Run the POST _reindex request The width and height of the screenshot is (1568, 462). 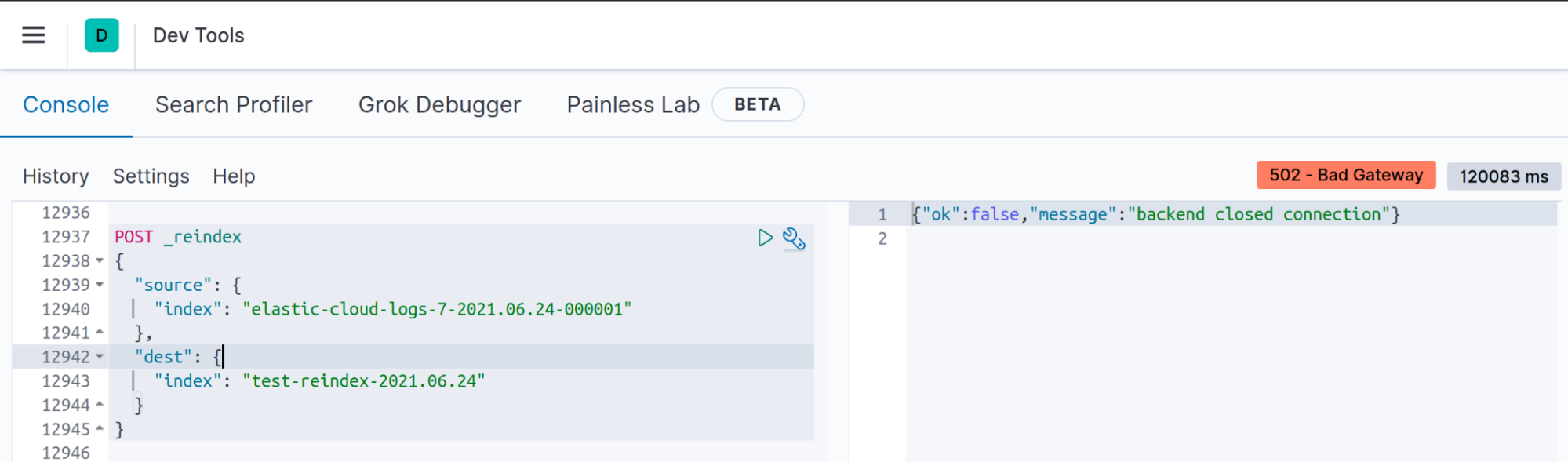(765, 238)
